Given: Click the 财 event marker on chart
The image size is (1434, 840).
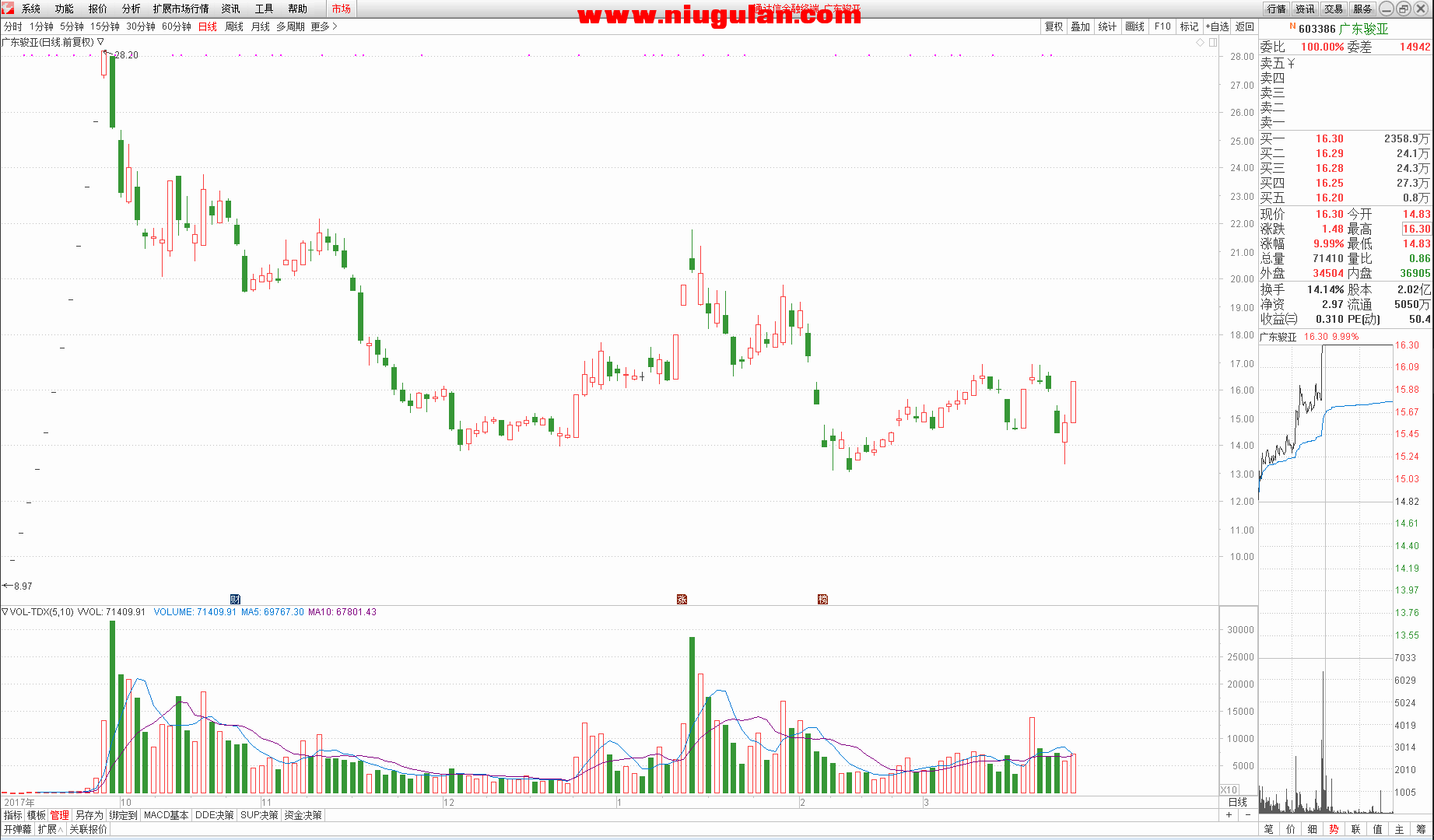Looking at the screenshot, I should click(x=236, y=599).
